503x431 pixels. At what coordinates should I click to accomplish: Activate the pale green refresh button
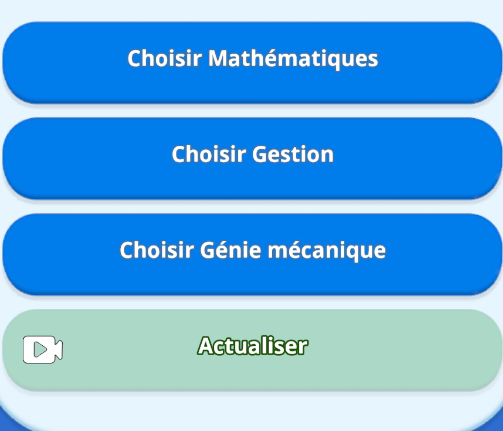pyautogui.click(x=252, y=350)
